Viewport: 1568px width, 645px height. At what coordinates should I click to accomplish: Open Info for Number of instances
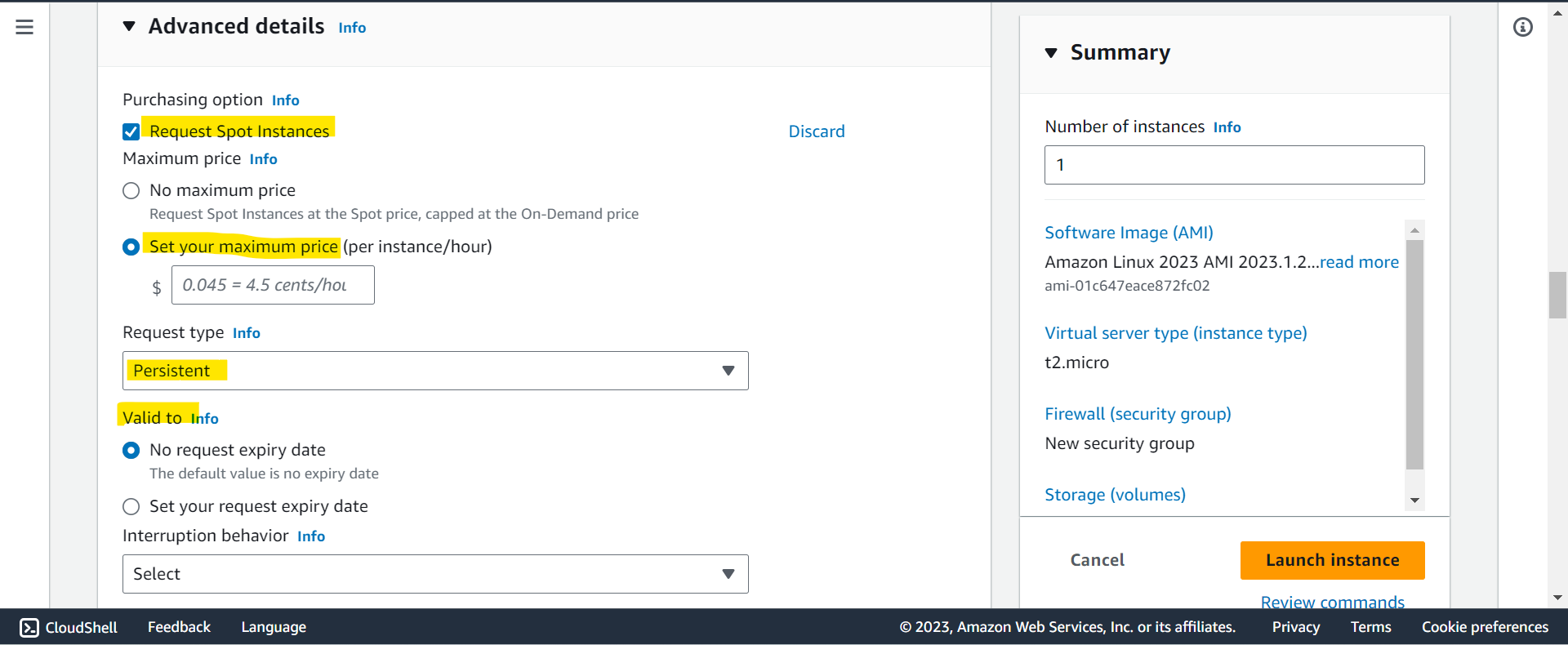click(1227, 127)
